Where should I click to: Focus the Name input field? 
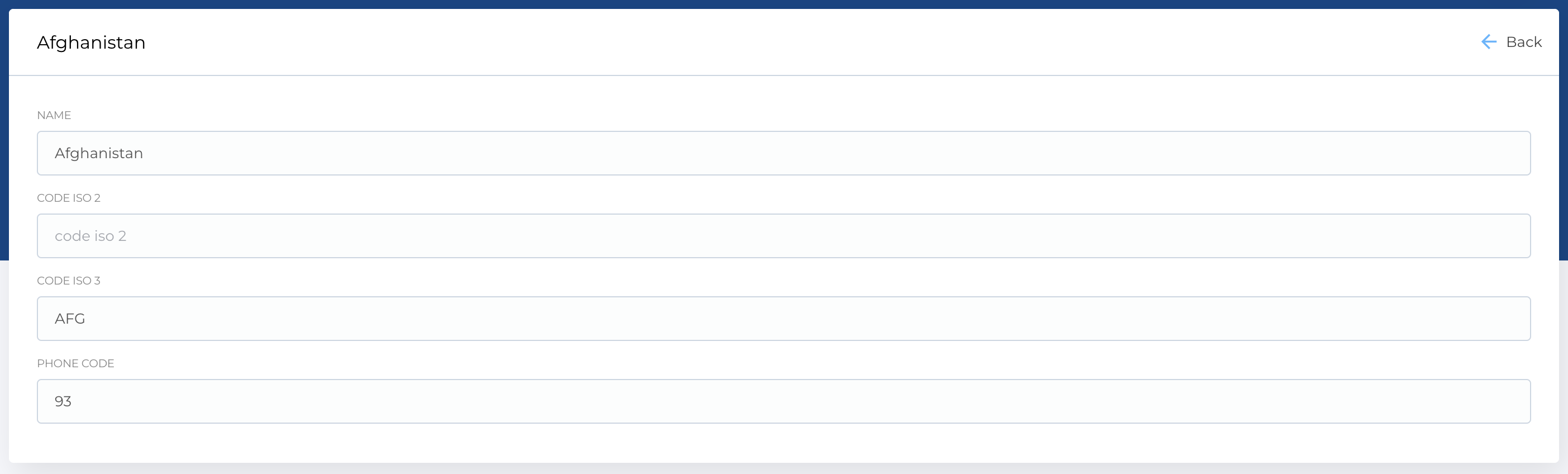tap(783, 153)
